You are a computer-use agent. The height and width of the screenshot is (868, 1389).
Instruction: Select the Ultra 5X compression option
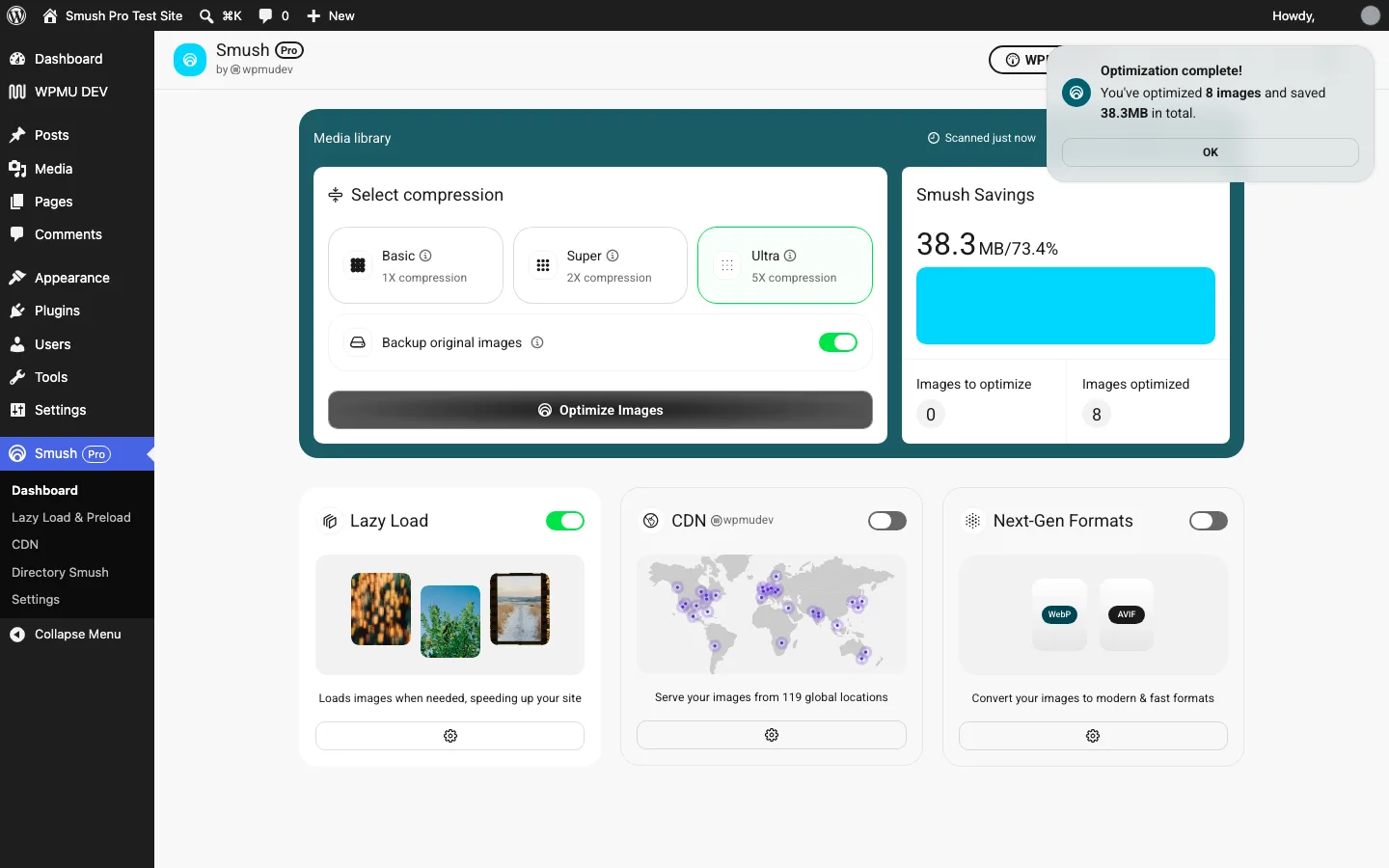click(x=785, y=265)
